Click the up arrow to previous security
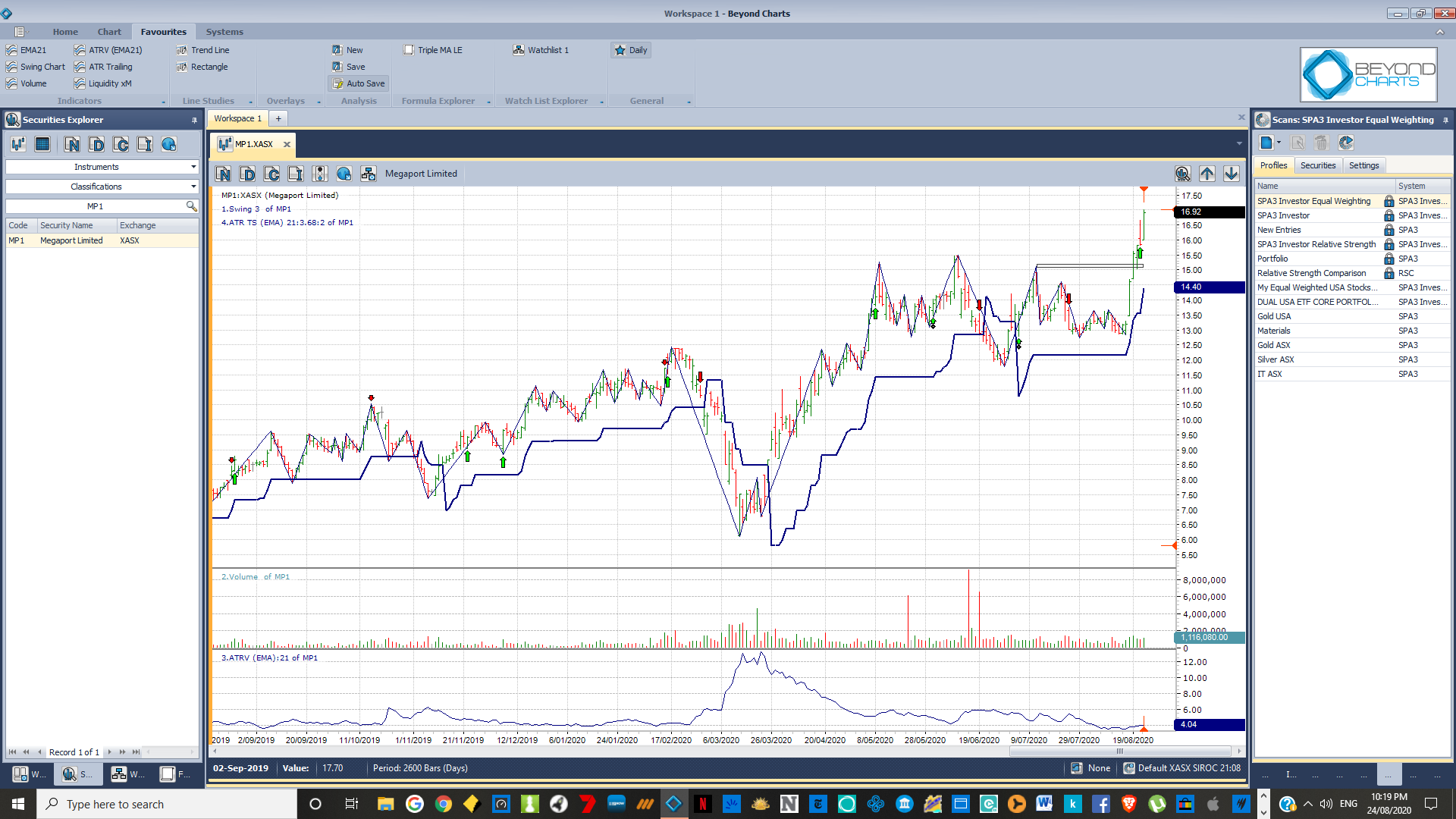 pyautogui.click(x=1207, y=174)
